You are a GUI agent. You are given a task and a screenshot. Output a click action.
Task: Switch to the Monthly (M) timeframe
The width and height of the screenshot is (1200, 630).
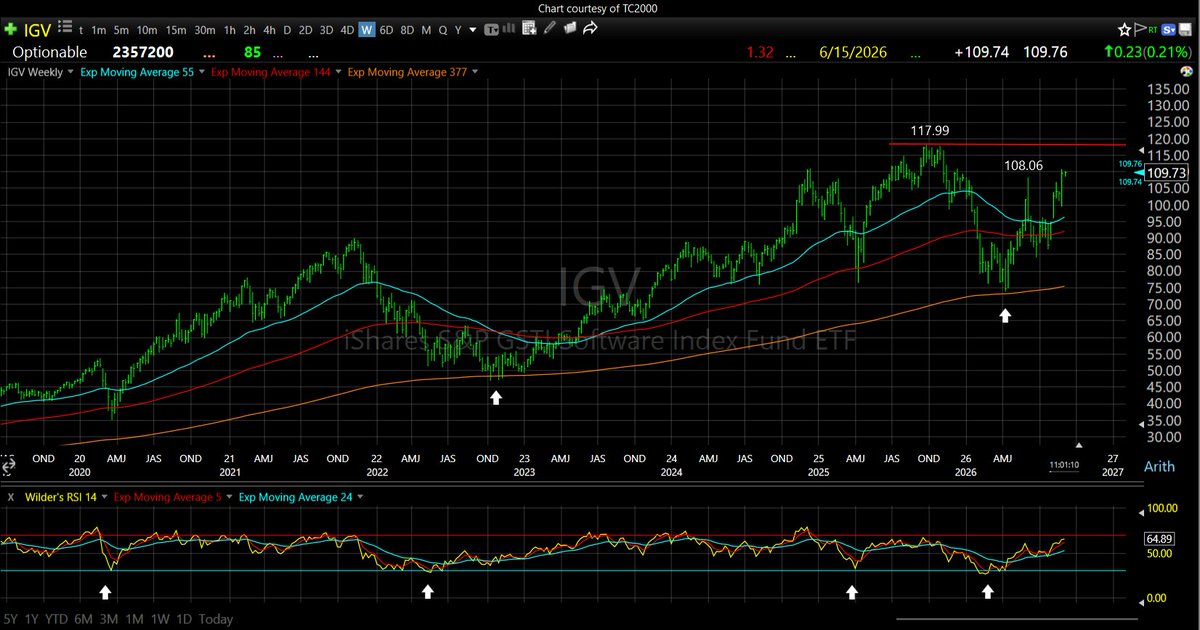coord(426,30)
